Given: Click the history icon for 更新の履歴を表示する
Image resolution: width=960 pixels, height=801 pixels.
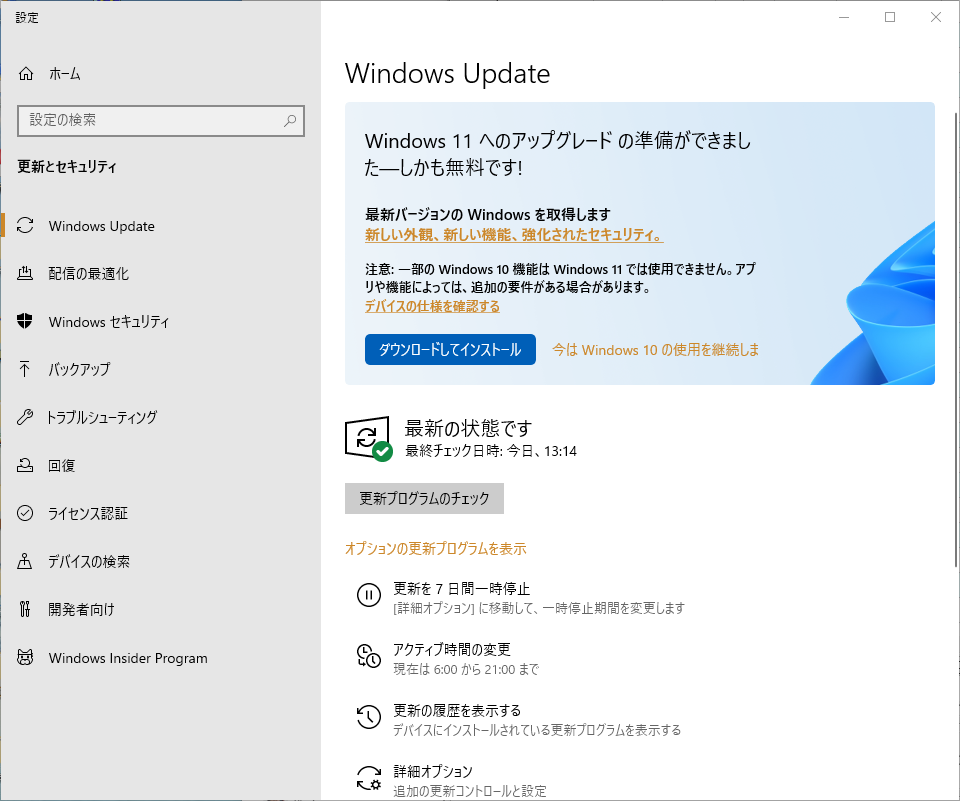Looking at the screenshot, I should click(x=369, y=716).
